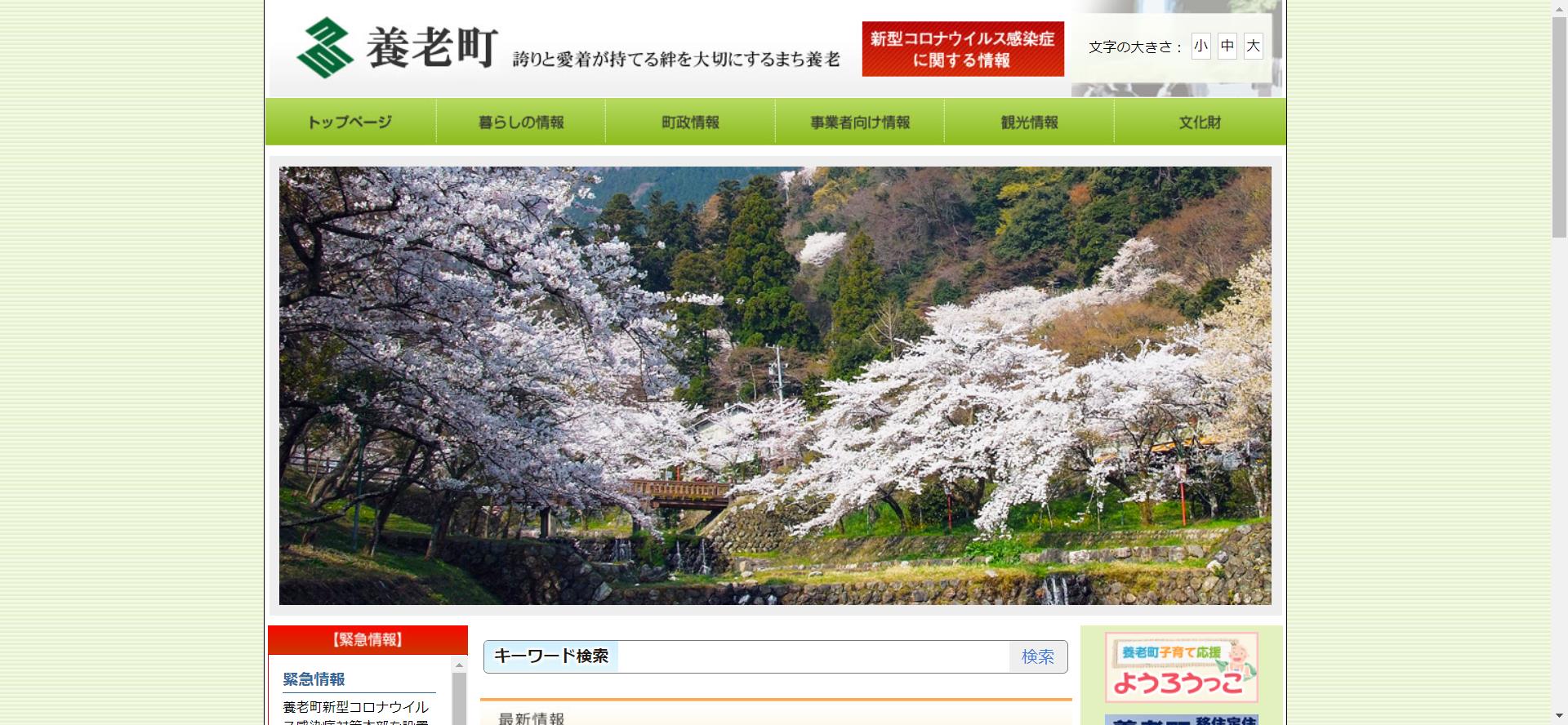Open the 文化財 menu
The image size is (1568, 725).
(1200, 122)
